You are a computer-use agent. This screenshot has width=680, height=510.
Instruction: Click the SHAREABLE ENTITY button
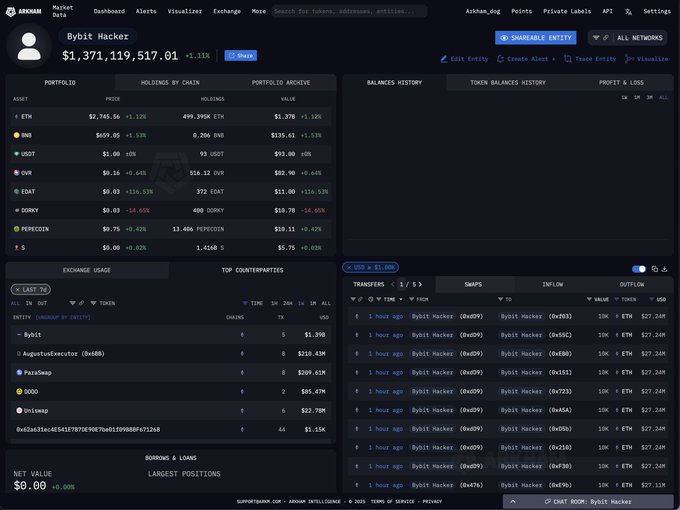(x=536, y=38)
